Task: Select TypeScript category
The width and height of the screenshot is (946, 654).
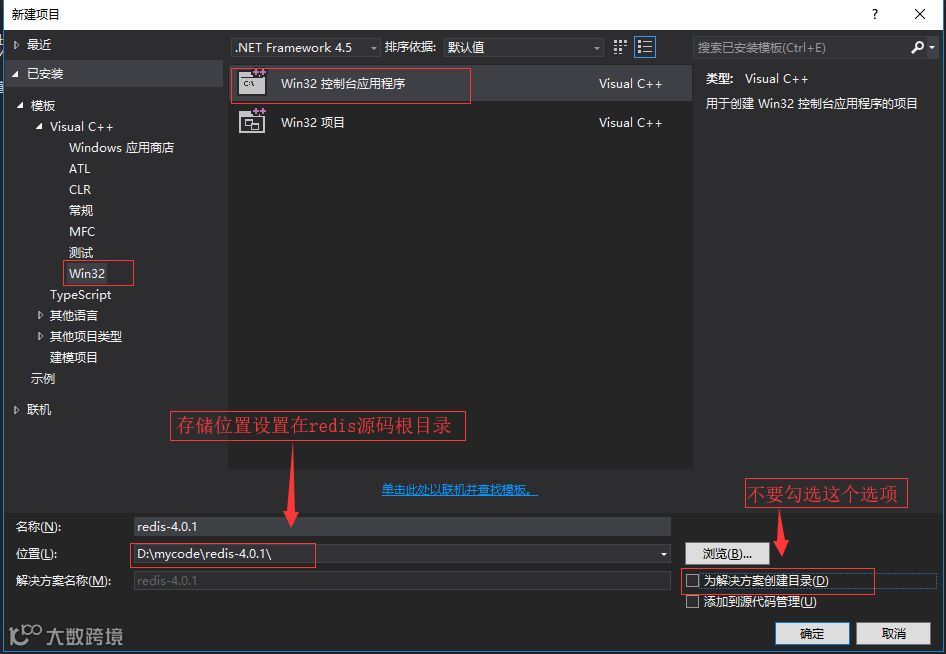Action: click(x=80, y=294)
